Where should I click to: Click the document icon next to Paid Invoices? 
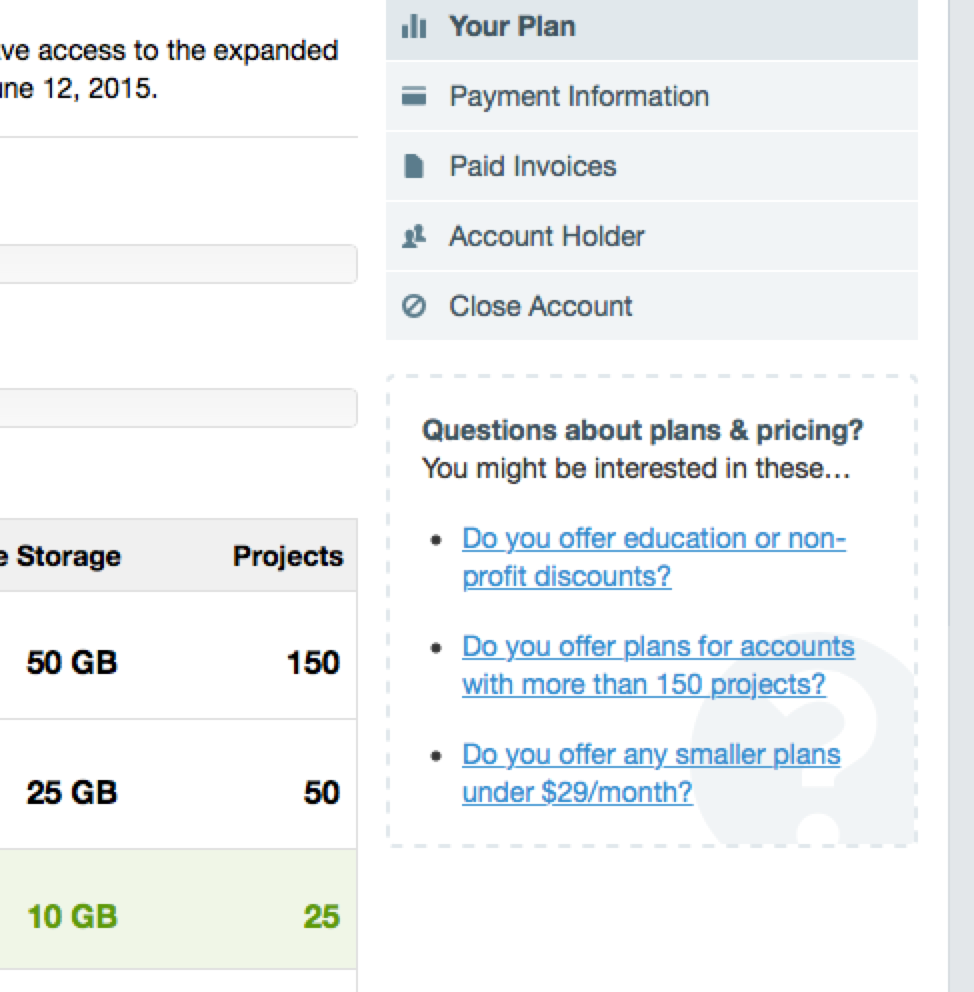414,166
